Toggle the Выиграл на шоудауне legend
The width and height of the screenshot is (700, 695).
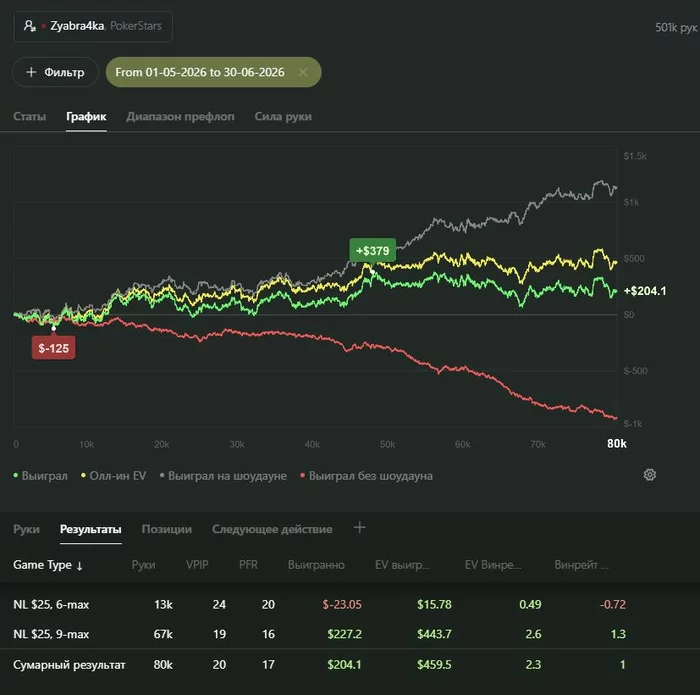point(223,476)
